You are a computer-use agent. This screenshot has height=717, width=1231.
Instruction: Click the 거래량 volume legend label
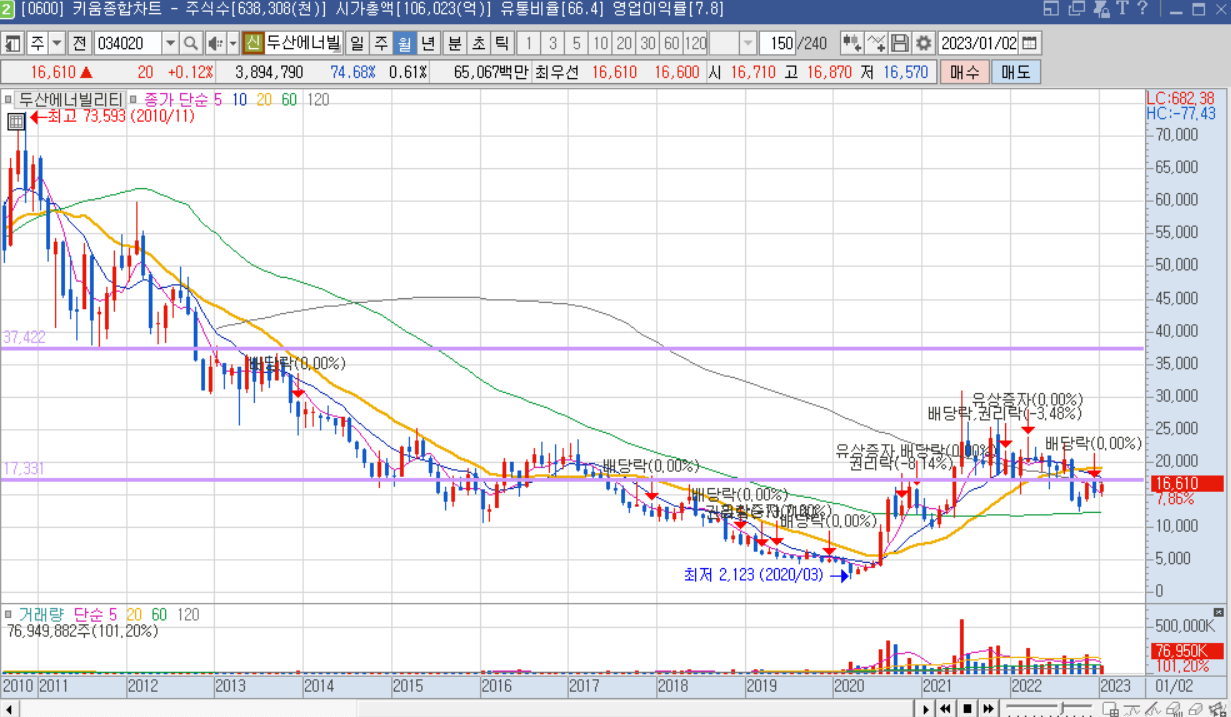(x=41, y=614)
